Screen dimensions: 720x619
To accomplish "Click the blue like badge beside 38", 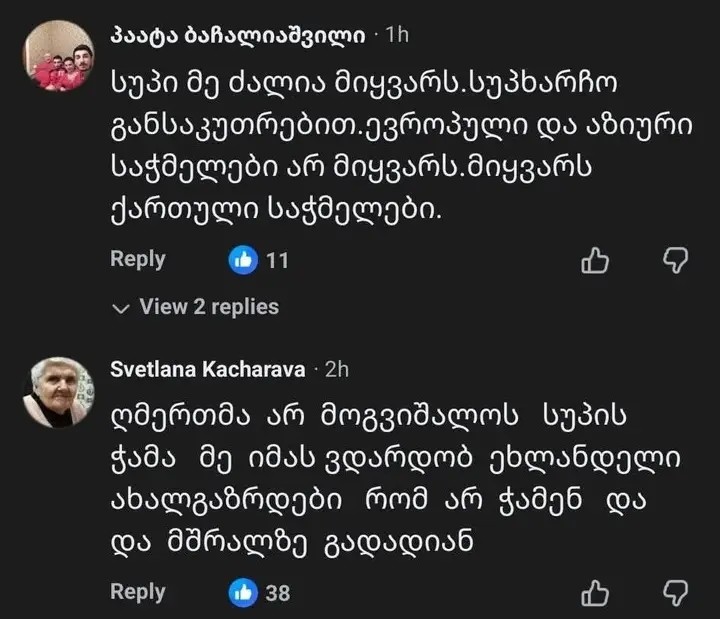I will 243,592.
